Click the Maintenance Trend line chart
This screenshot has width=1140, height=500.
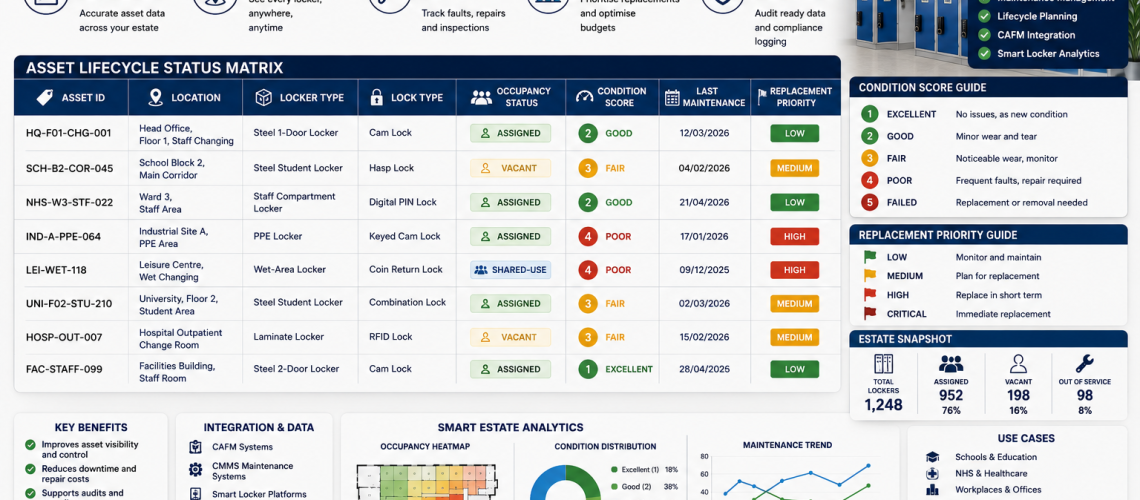tap(789, 477)
